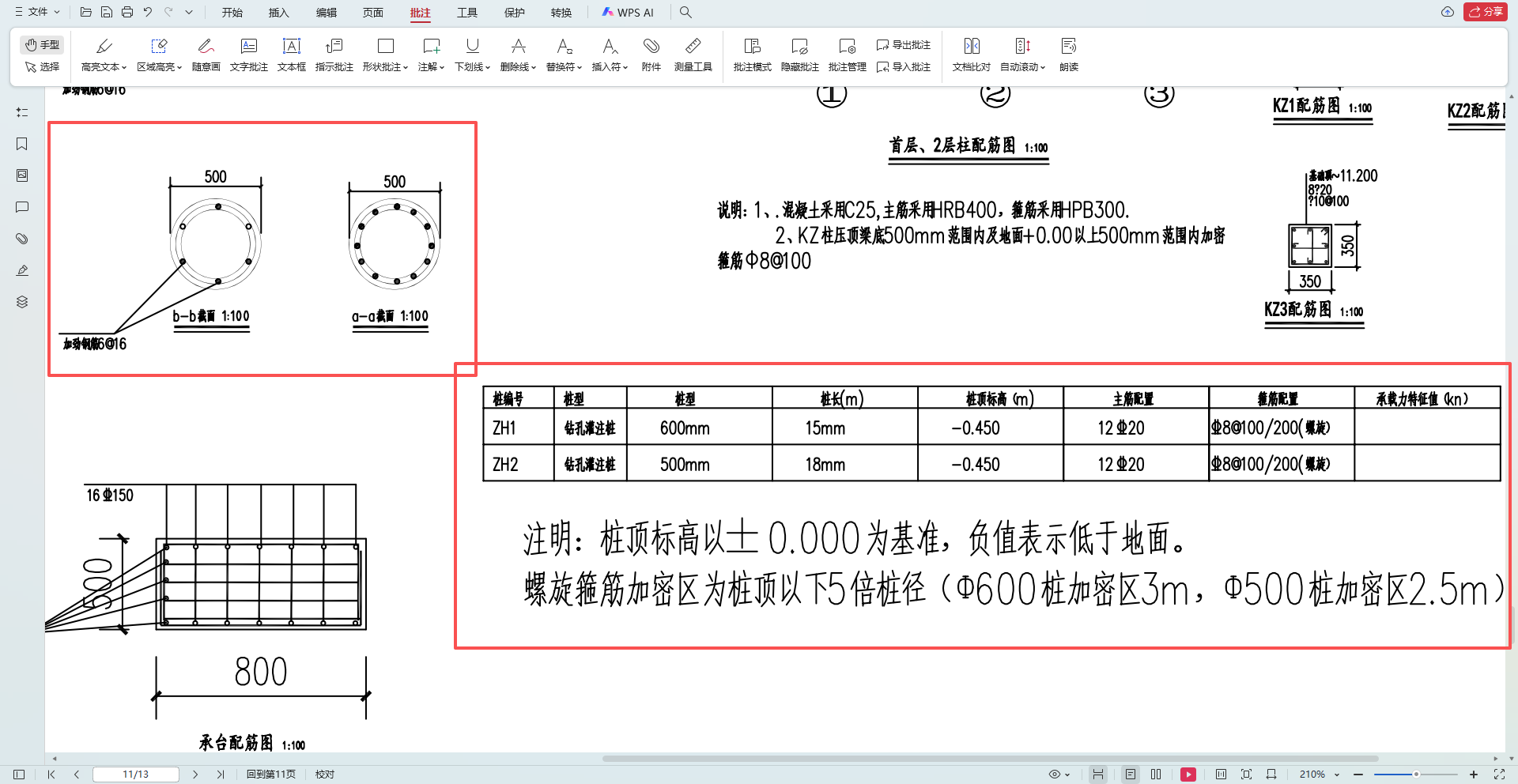Open the 形状批注 shapes dropdown
The width and height of the screenshot is (1518, 784).
[405, 67]
